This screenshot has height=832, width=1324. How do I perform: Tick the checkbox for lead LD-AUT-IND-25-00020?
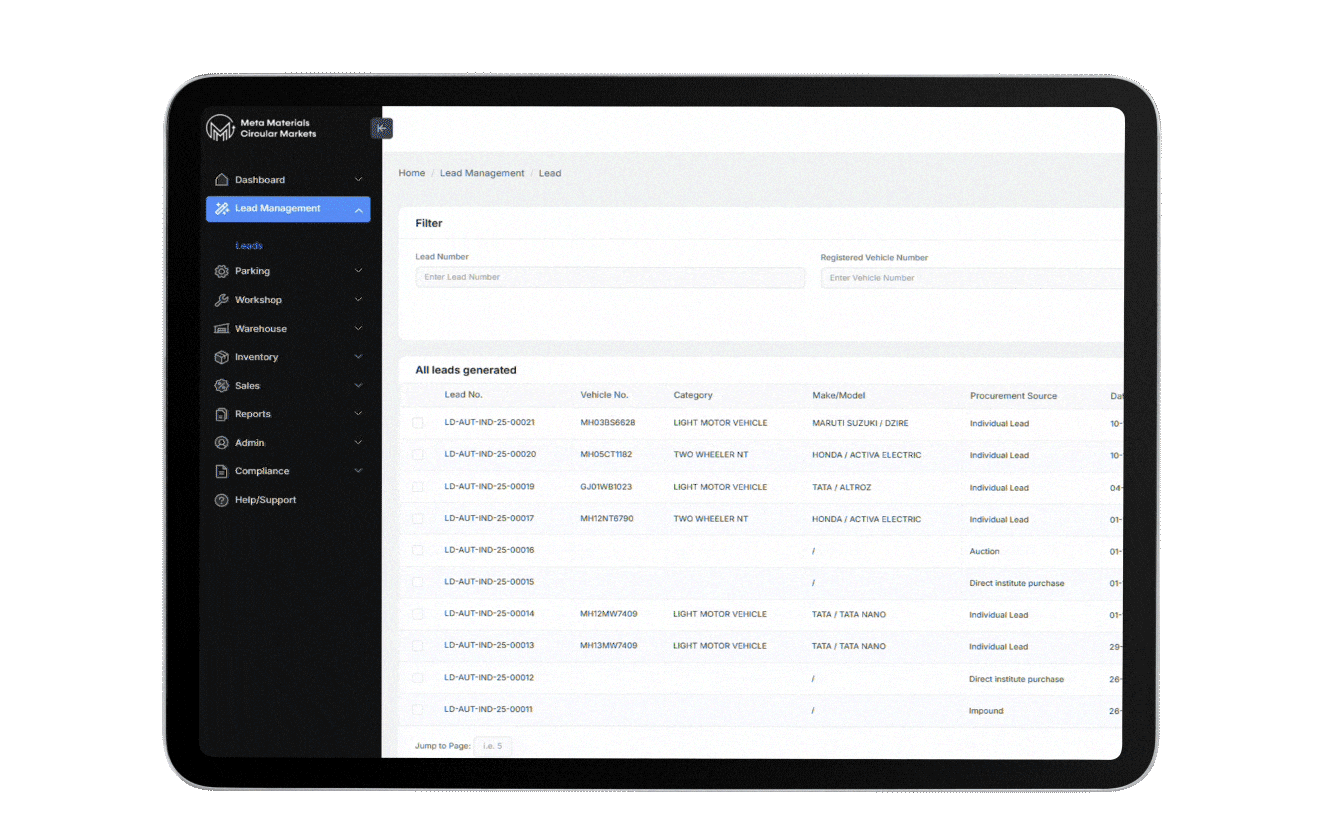418,455
